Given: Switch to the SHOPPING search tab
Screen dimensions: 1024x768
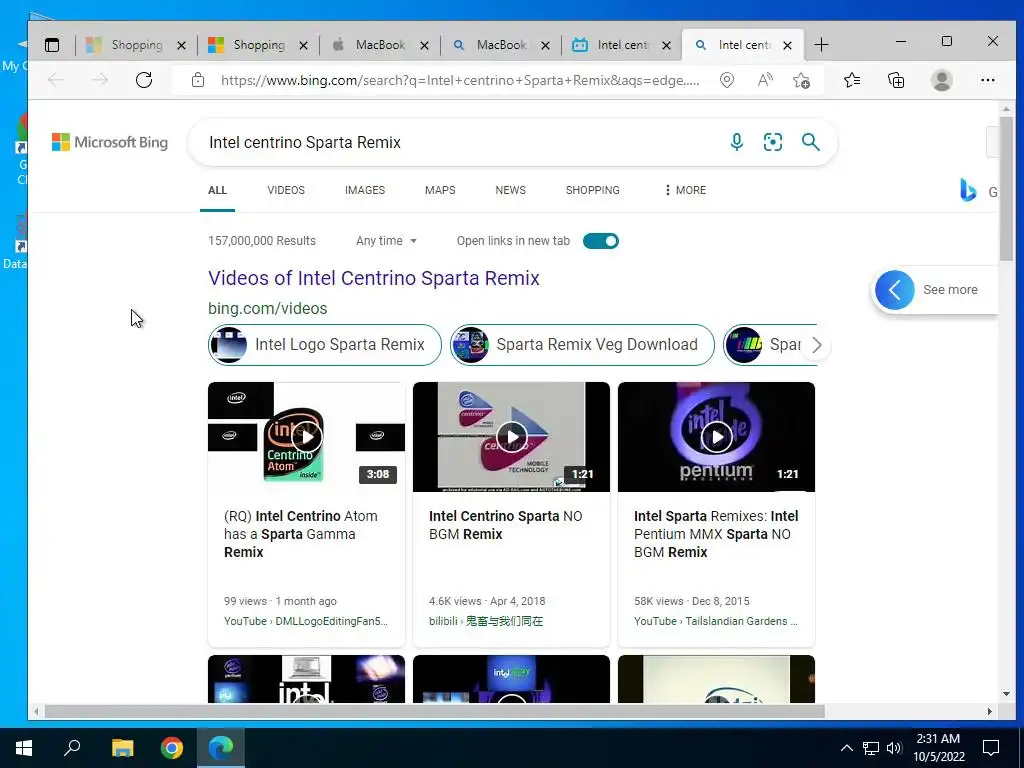Looking at the screenshot, I should (x=593, y=190).
